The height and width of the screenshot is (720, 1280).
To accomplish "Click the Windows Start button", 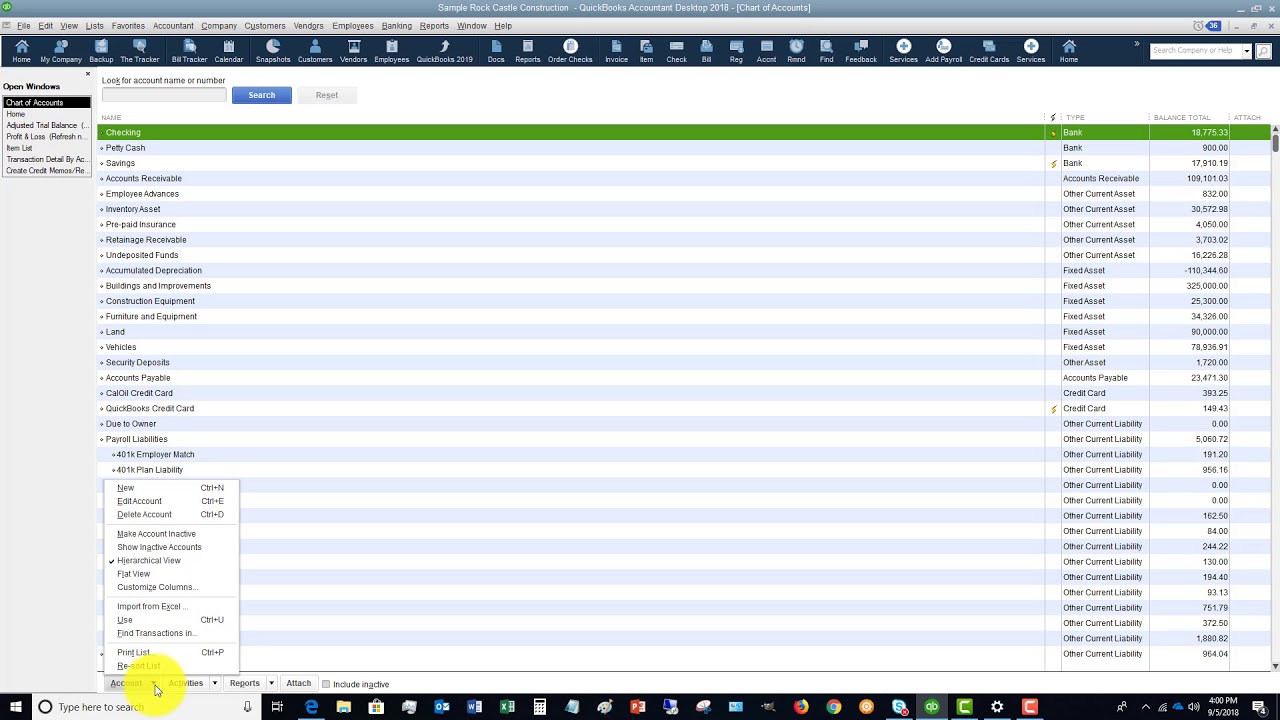I will 15,707.
